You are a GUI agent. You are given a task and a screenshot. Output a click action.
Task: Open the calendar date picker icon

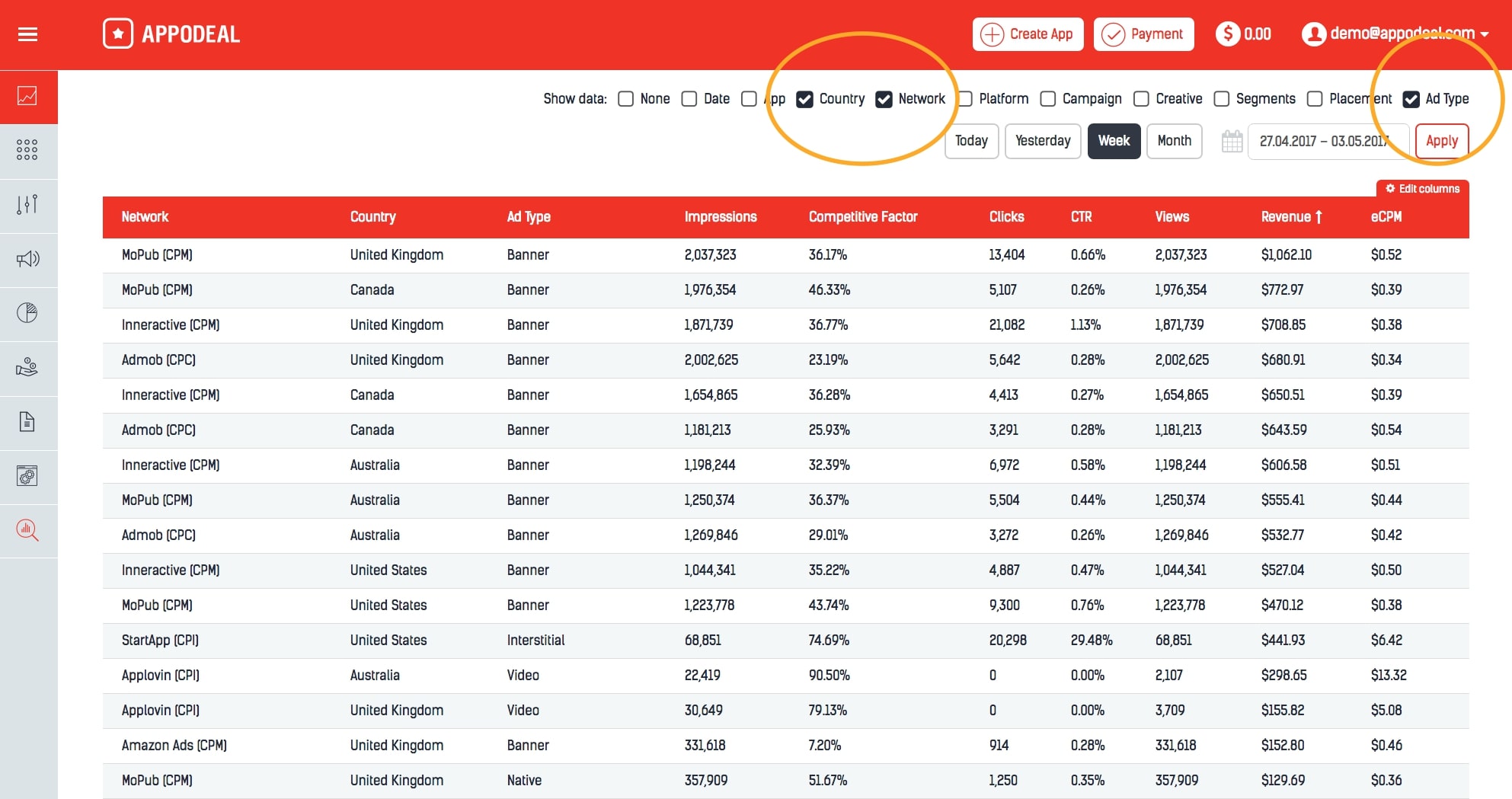(x=1232, y=141)
